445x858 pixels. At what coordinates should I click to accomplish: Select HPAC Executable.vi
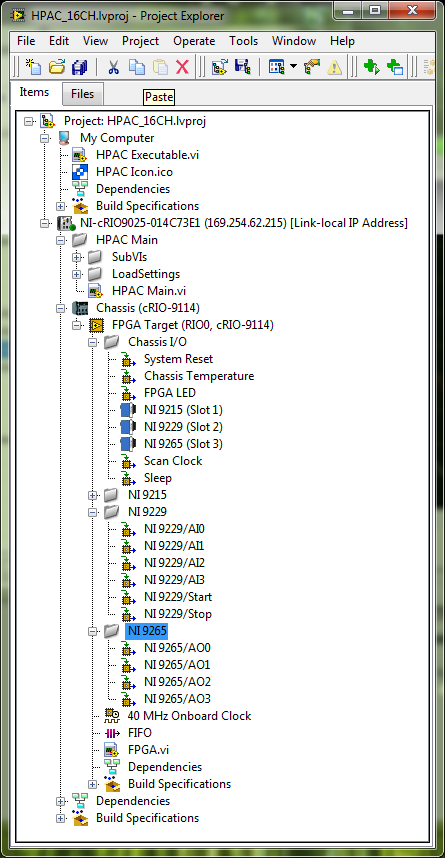[x=147, y=155]
